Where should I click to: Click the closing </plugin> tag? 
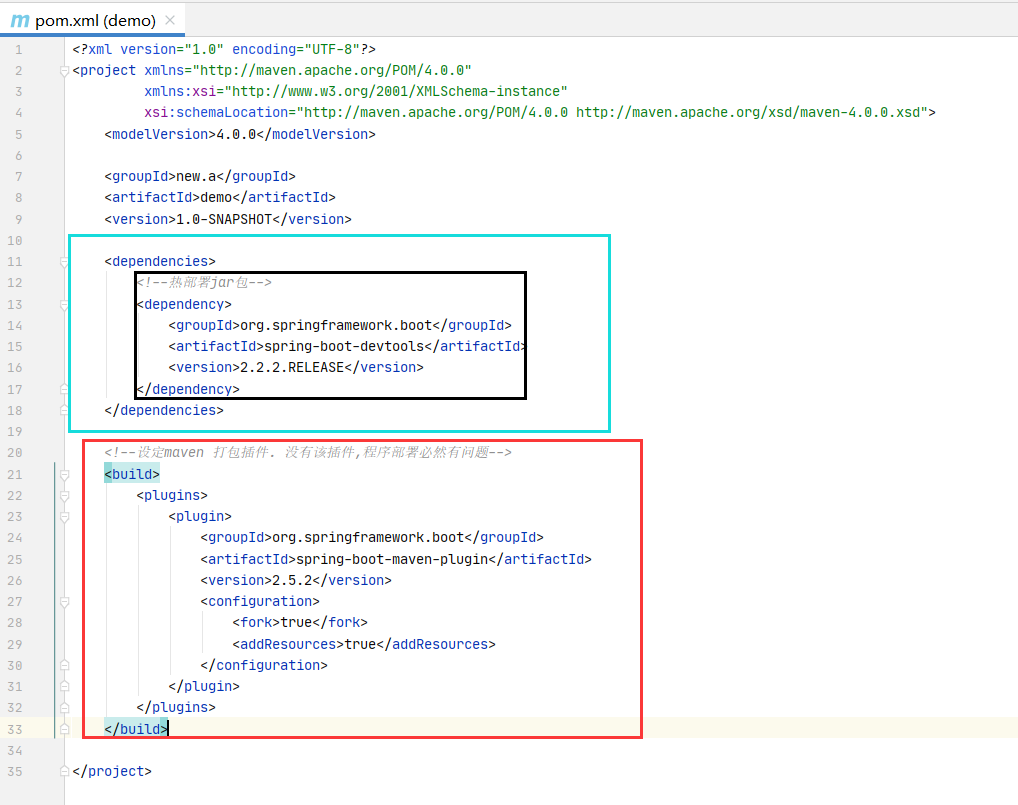click(204, 686)
